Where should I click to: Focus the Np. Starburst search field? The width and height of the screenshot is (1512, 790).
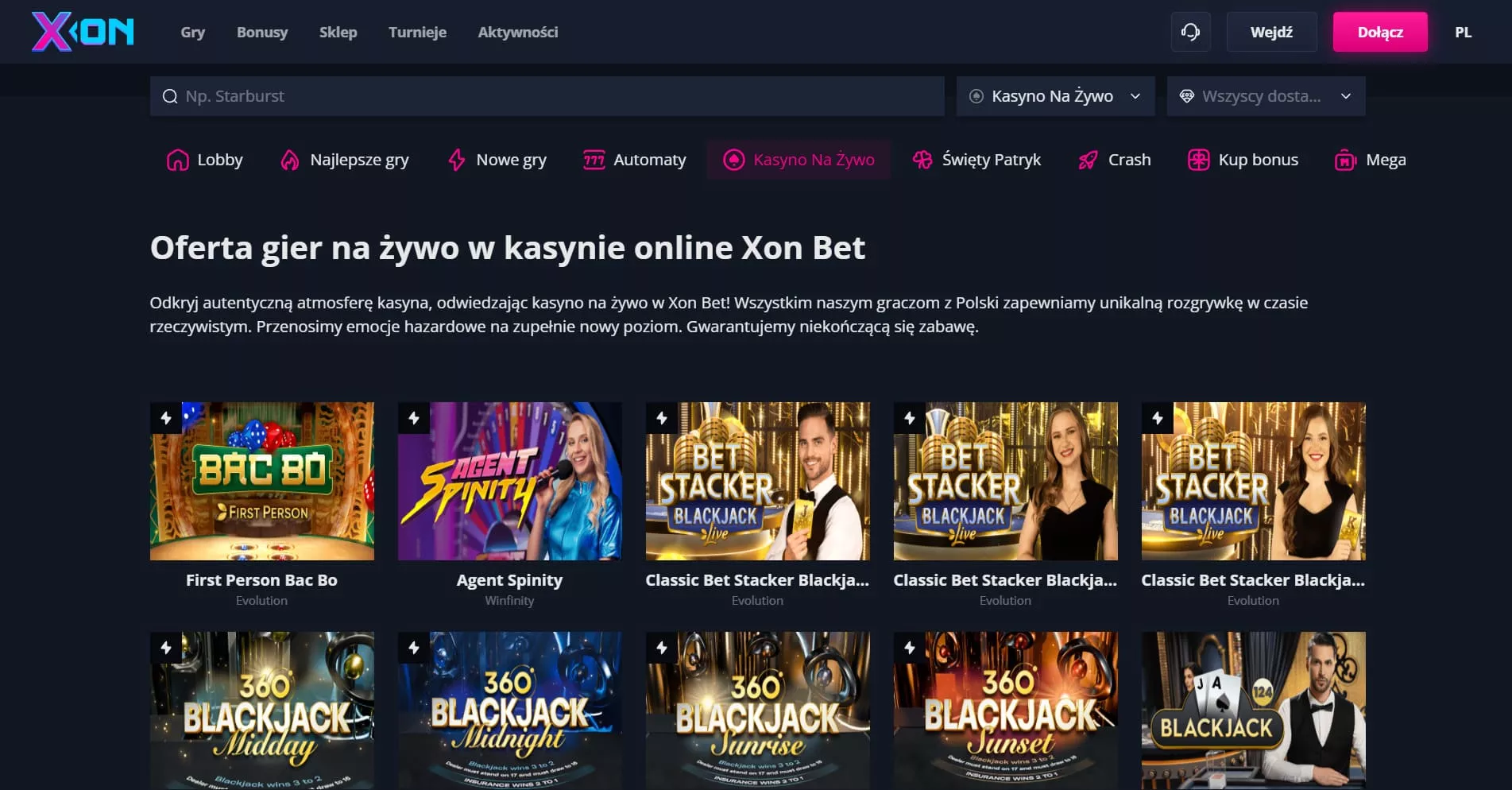[x=547, y=96]
